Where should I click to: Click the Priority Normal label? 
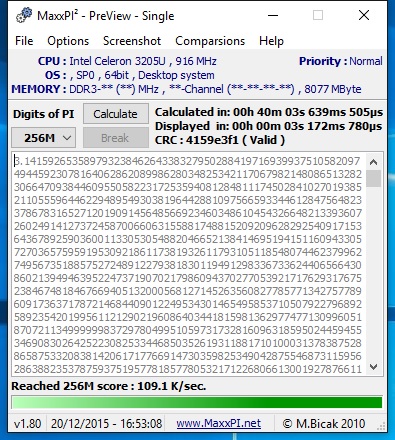(340, 61)
